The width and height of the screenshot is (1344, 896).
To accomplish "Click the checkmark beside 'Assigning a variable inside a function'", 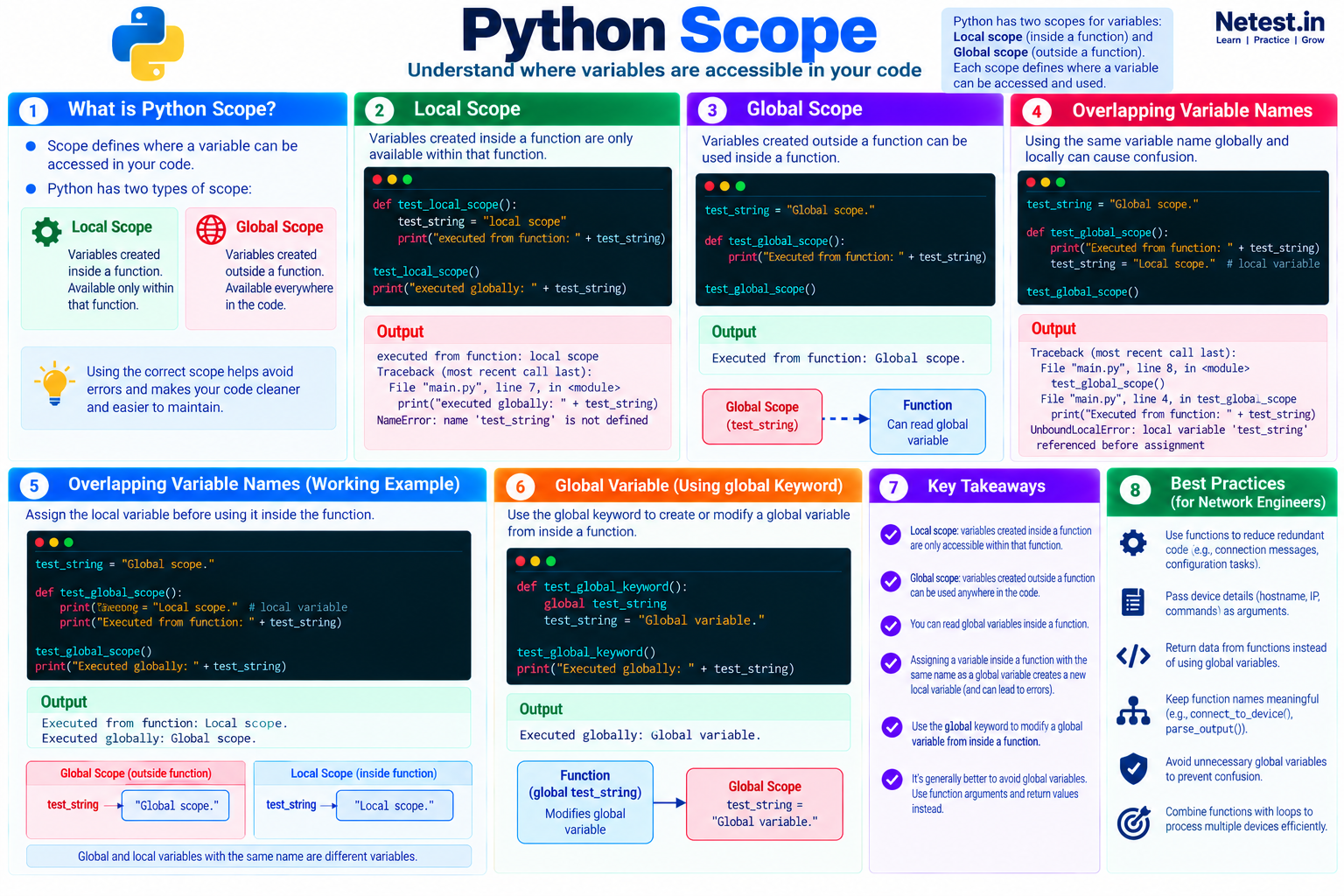I will click(891, 663).
